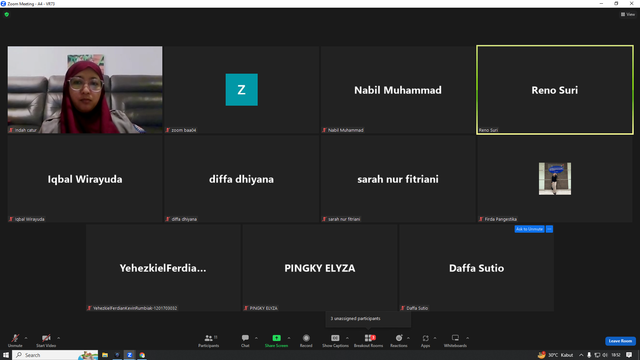This screenshot has height=360, width=640.
Task: Expand arrow beside Reactions
Action: click(x=409, y=338)
